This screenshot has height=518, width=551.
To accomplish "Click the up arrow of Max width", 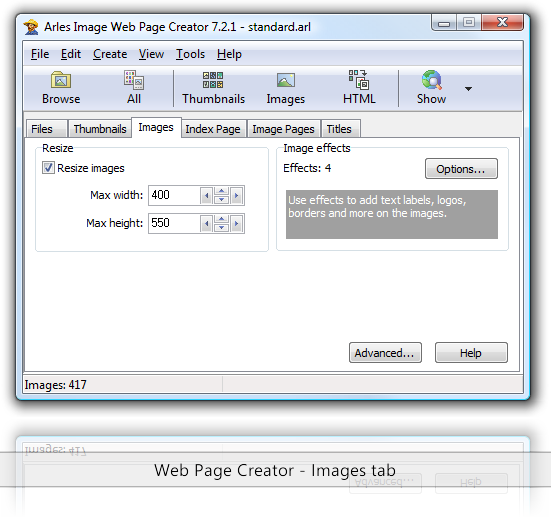I will pos(221,191).
